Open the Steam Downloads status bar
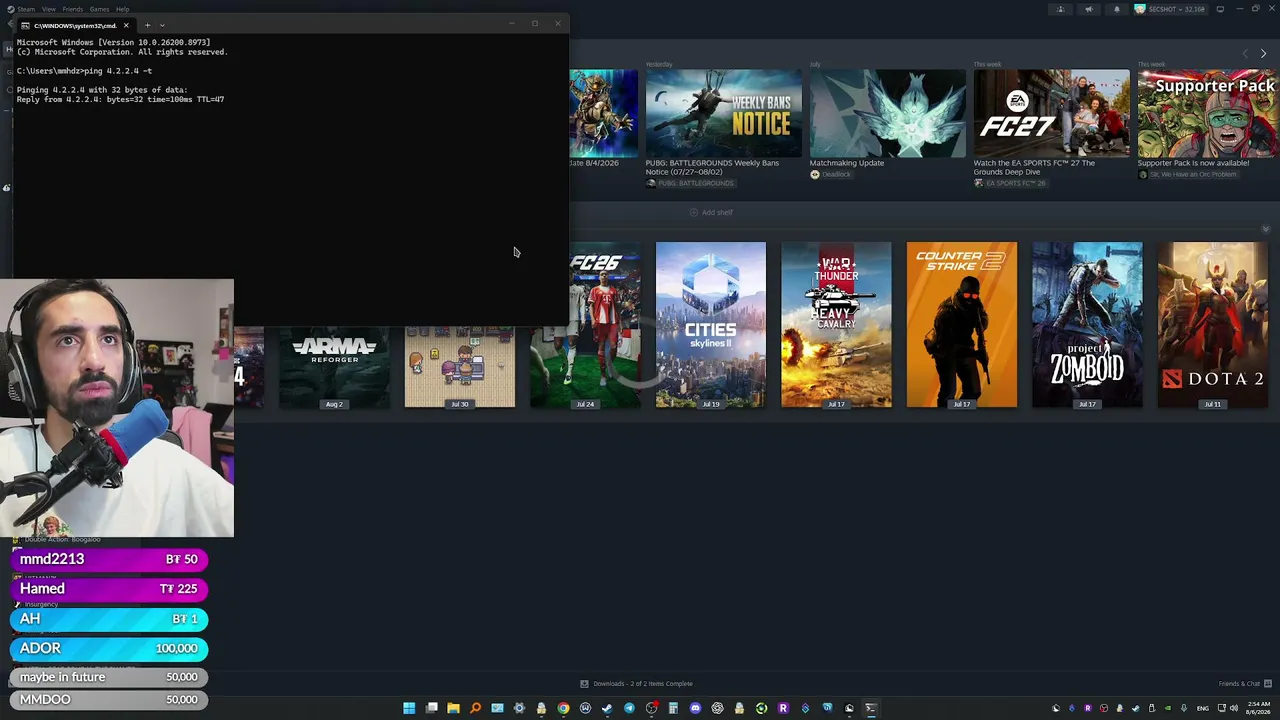 pyautogui.click(x=637, y=684)
